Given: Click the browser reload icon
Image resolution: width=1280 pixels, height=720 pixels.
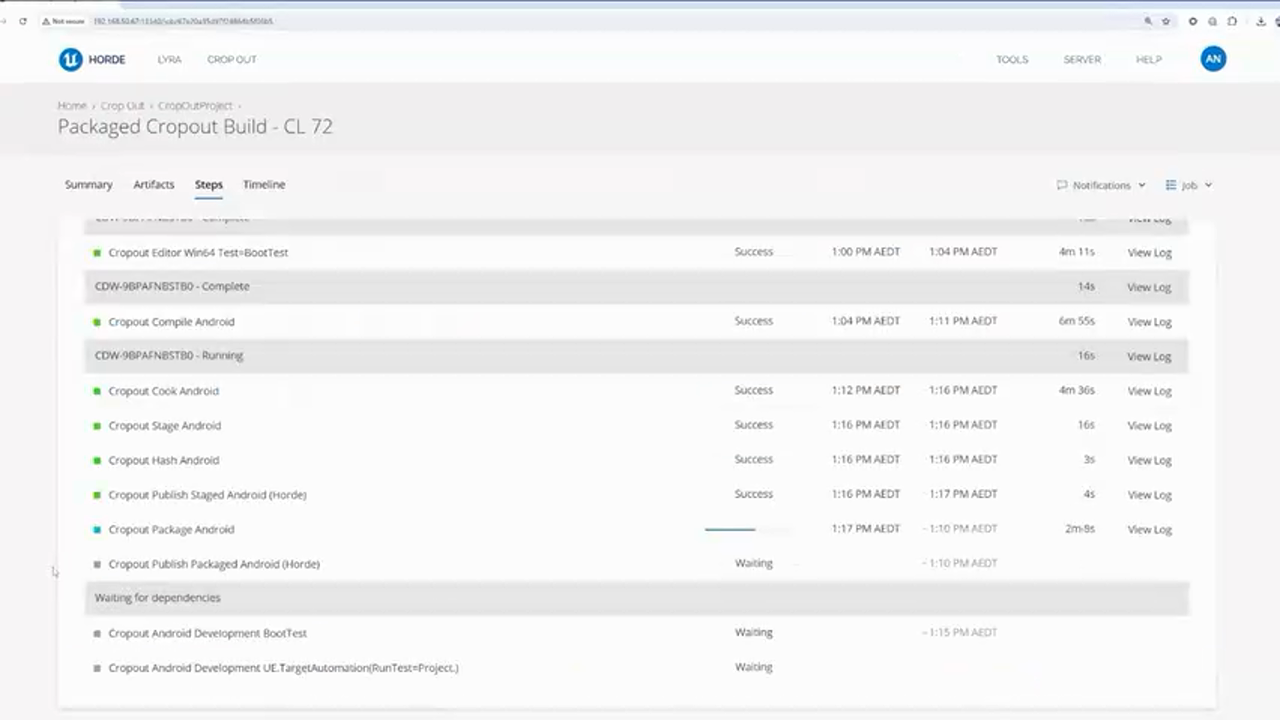Looking at the screenshot, I should [23, 21].
